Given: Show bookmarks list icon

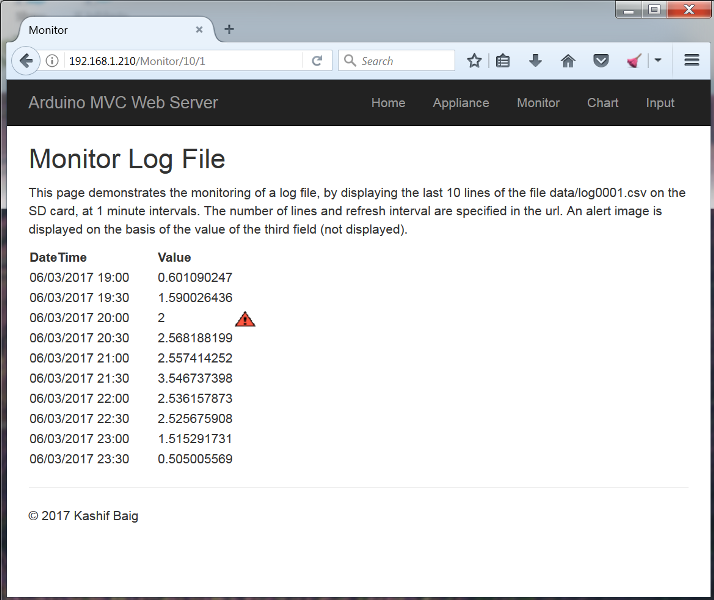Looking at the screenshot, I should (x=503, y=61).
